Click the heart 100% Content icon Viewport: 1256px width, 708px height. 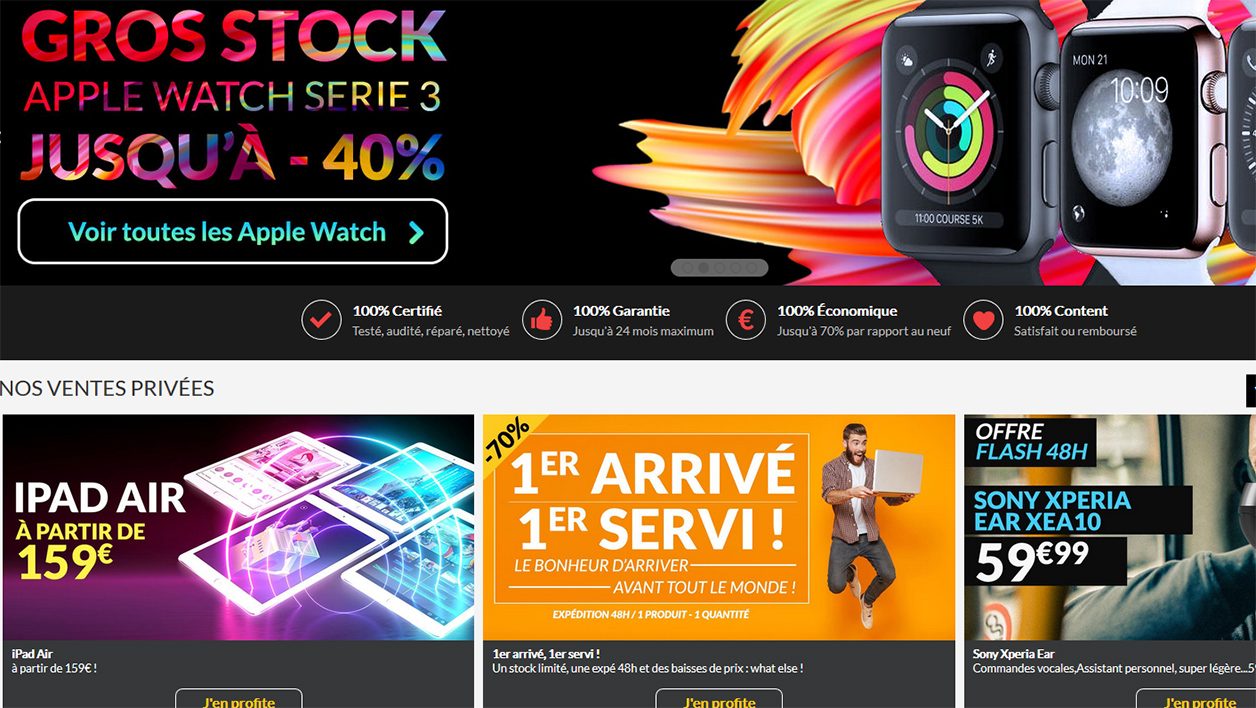pyautogui.click(x=983, y=320)
